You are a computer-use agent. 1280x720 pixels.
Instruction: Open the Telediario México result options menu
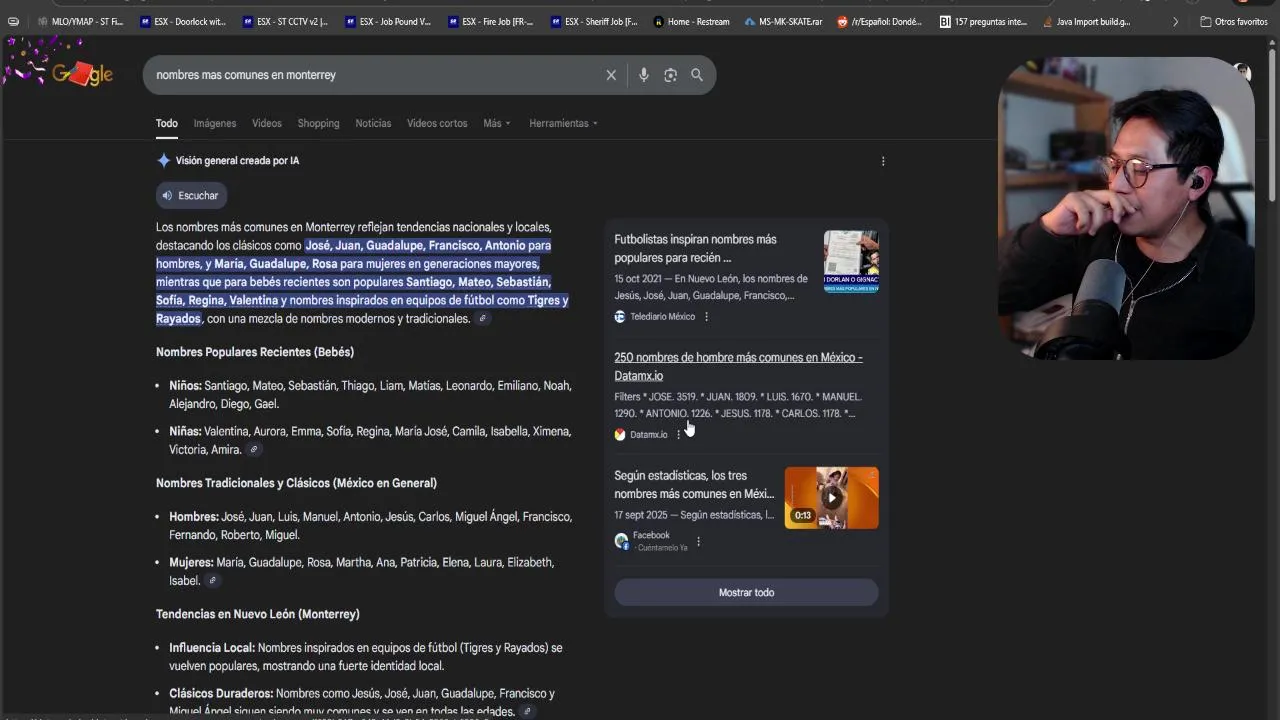[706, 317]
